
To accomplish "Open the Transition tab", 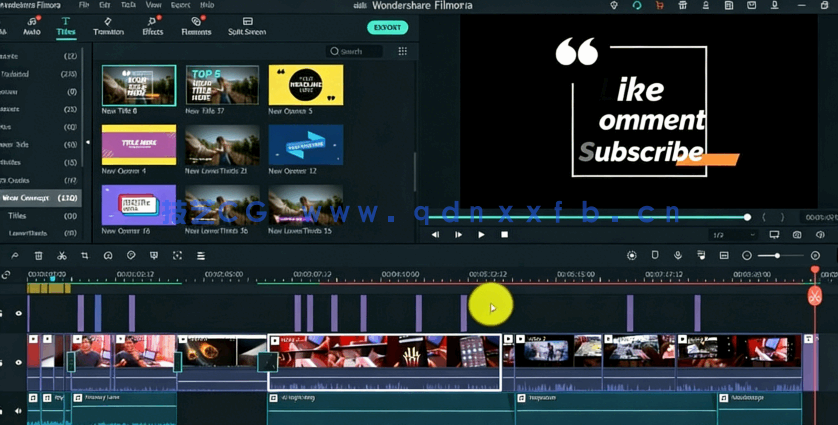I will (x=108, y=26).
